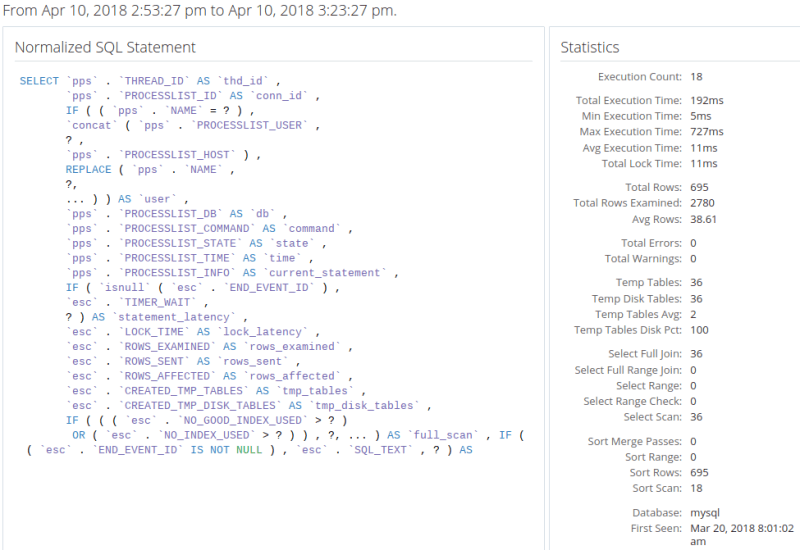Click the Statistics panel heading
Viewport: 800px width, 550px height.
589,47
